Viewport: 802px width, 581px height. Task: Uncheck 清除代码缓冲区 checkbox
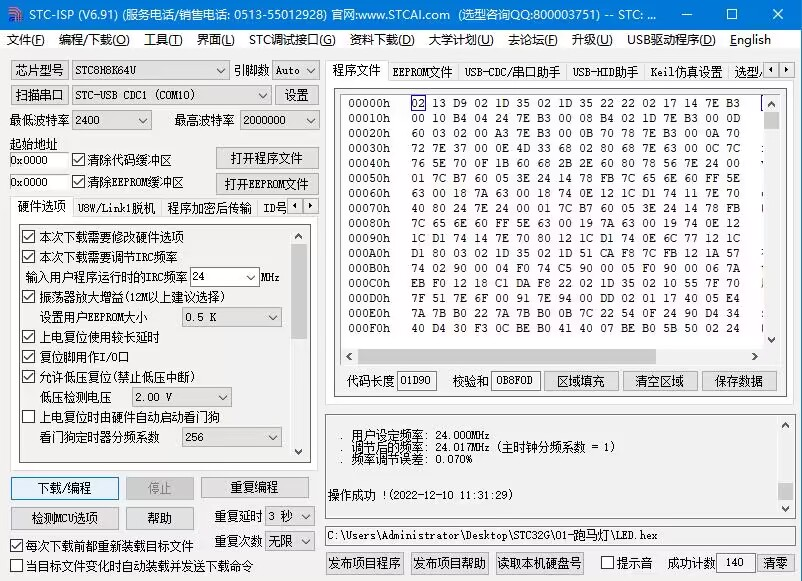pyautogui.click(x=79, y=160)
